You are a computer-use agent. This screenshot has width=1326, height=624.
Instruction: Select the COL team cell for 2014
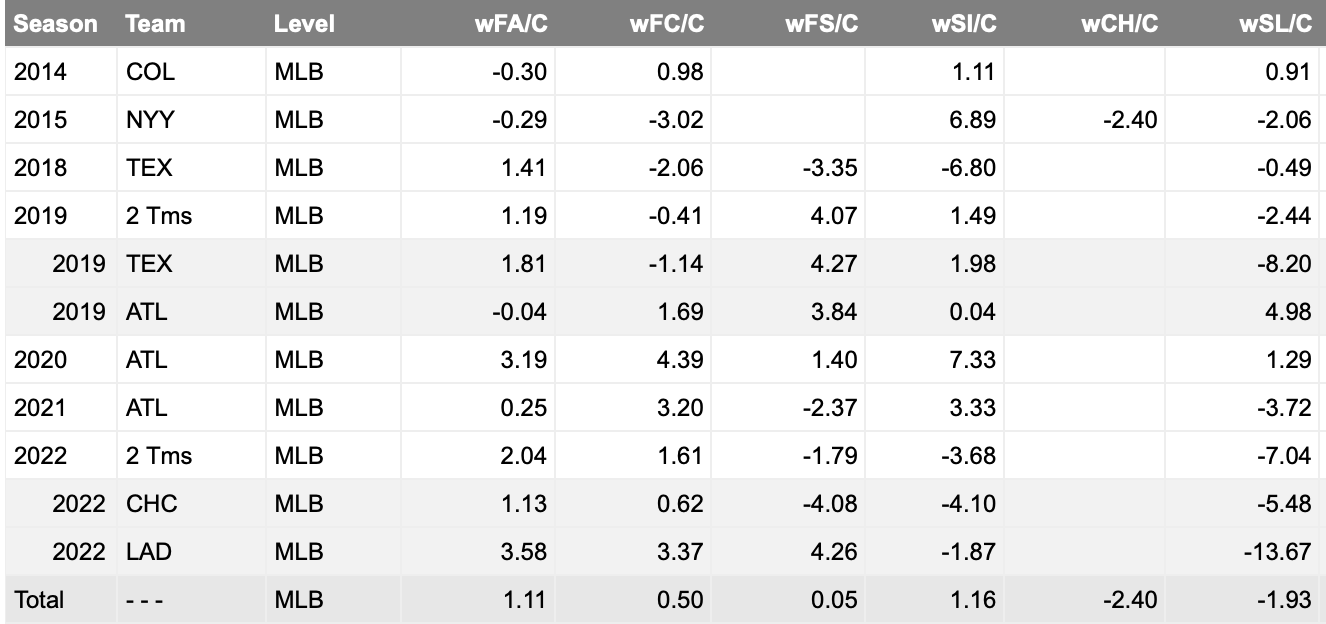click(x=148, y=71)
